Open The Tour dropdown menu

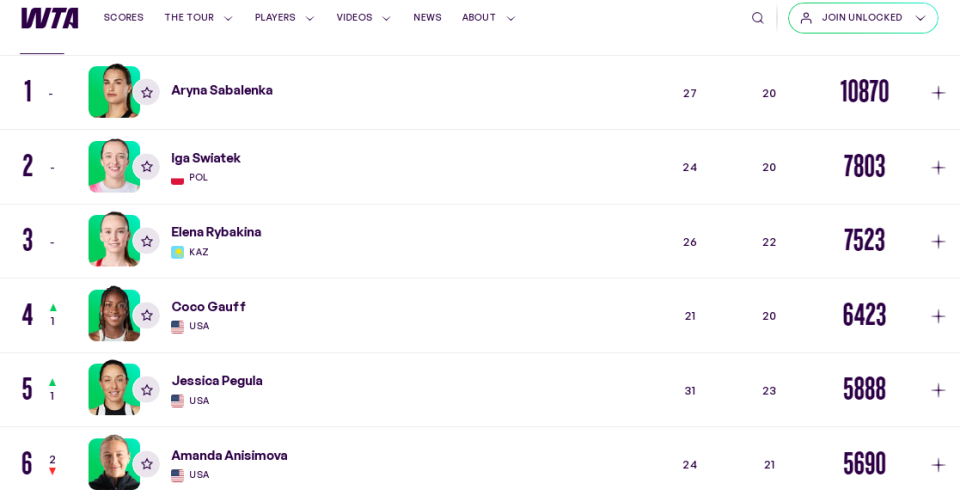198,18
